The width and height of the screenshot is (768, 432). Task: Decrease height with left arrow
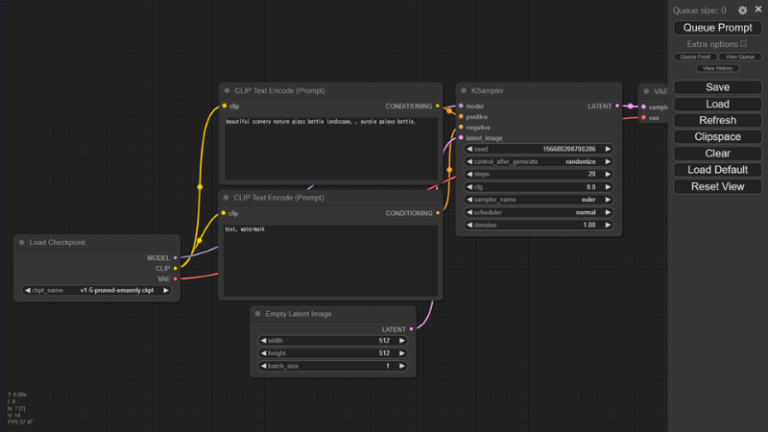point(264,353)
